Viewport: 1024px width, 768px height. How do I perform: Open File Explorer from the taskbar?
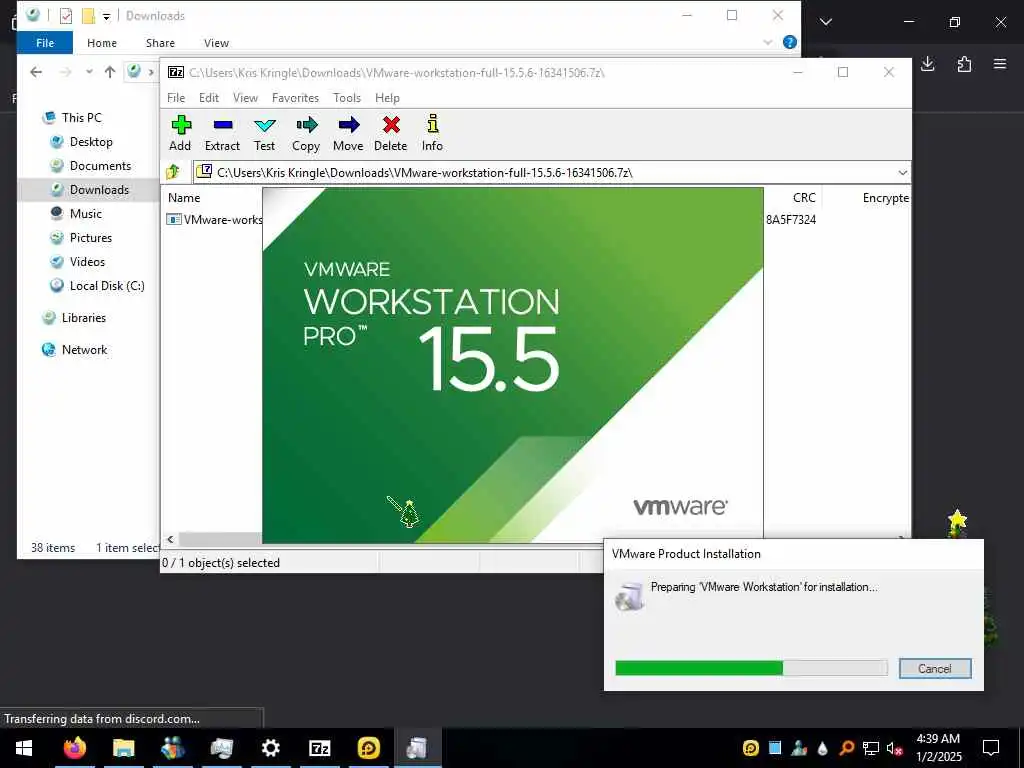pos(123,748)
